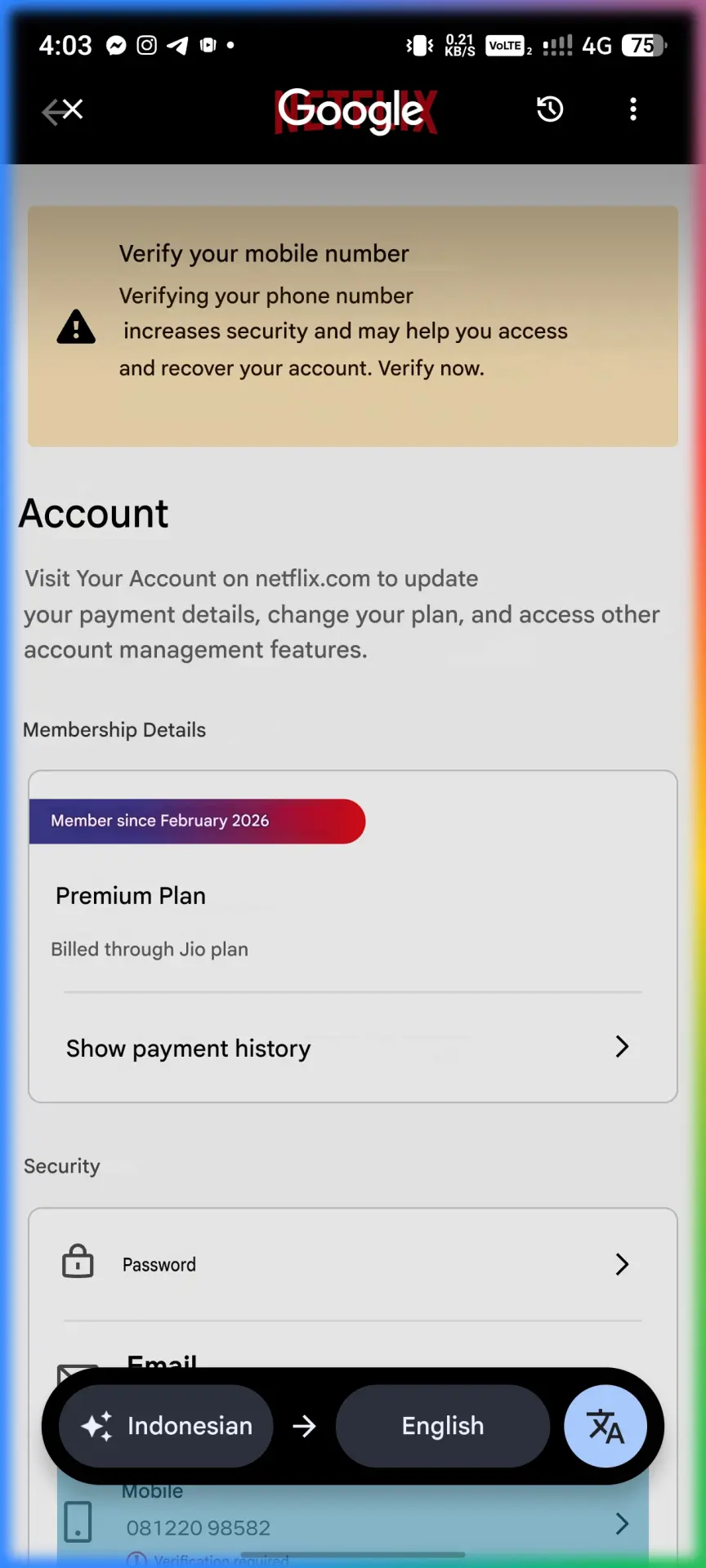Select Indonesian source language
The image size is (706, 1568).
(166, 1426)
